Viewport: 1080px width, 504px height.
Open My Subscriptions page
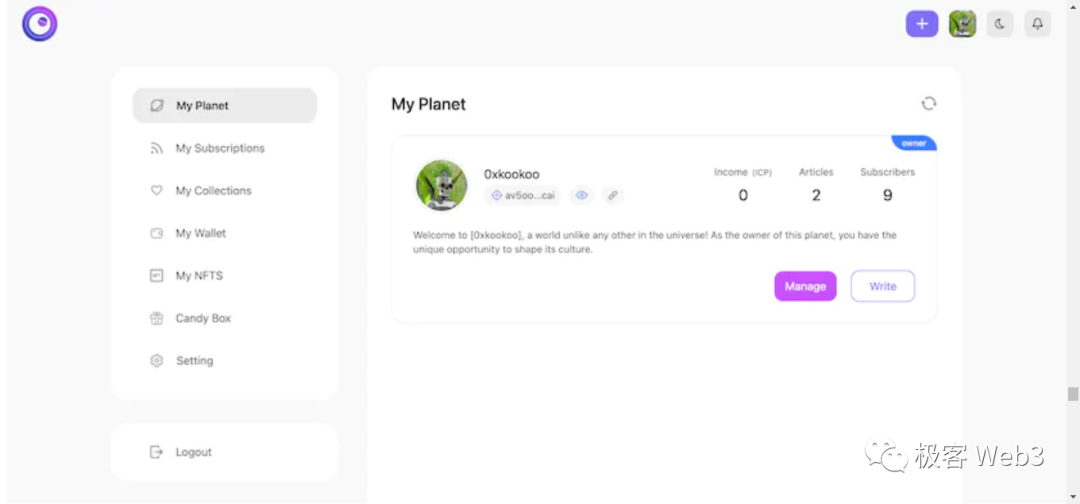(x=220, y=148)
